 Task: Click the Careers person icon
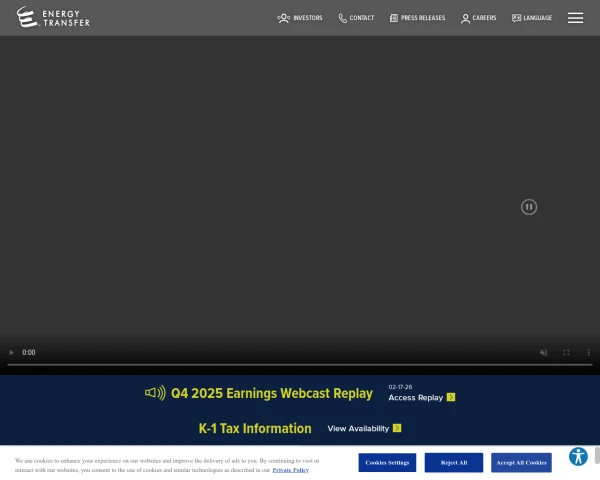tap(465, 18)
